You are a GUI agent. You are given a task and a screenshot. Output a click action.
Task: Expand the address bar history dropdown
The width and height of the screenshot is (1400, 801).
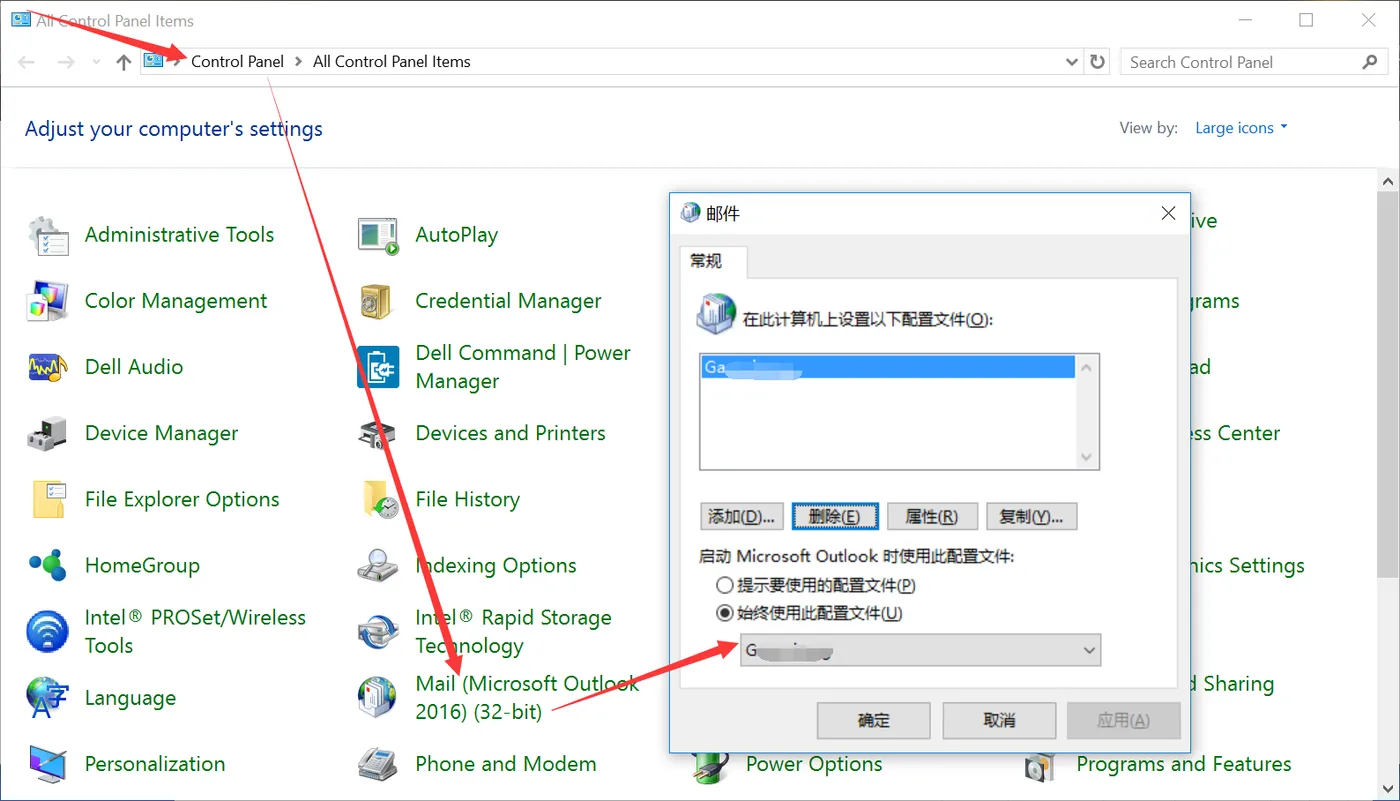[x=1072, y=62]
